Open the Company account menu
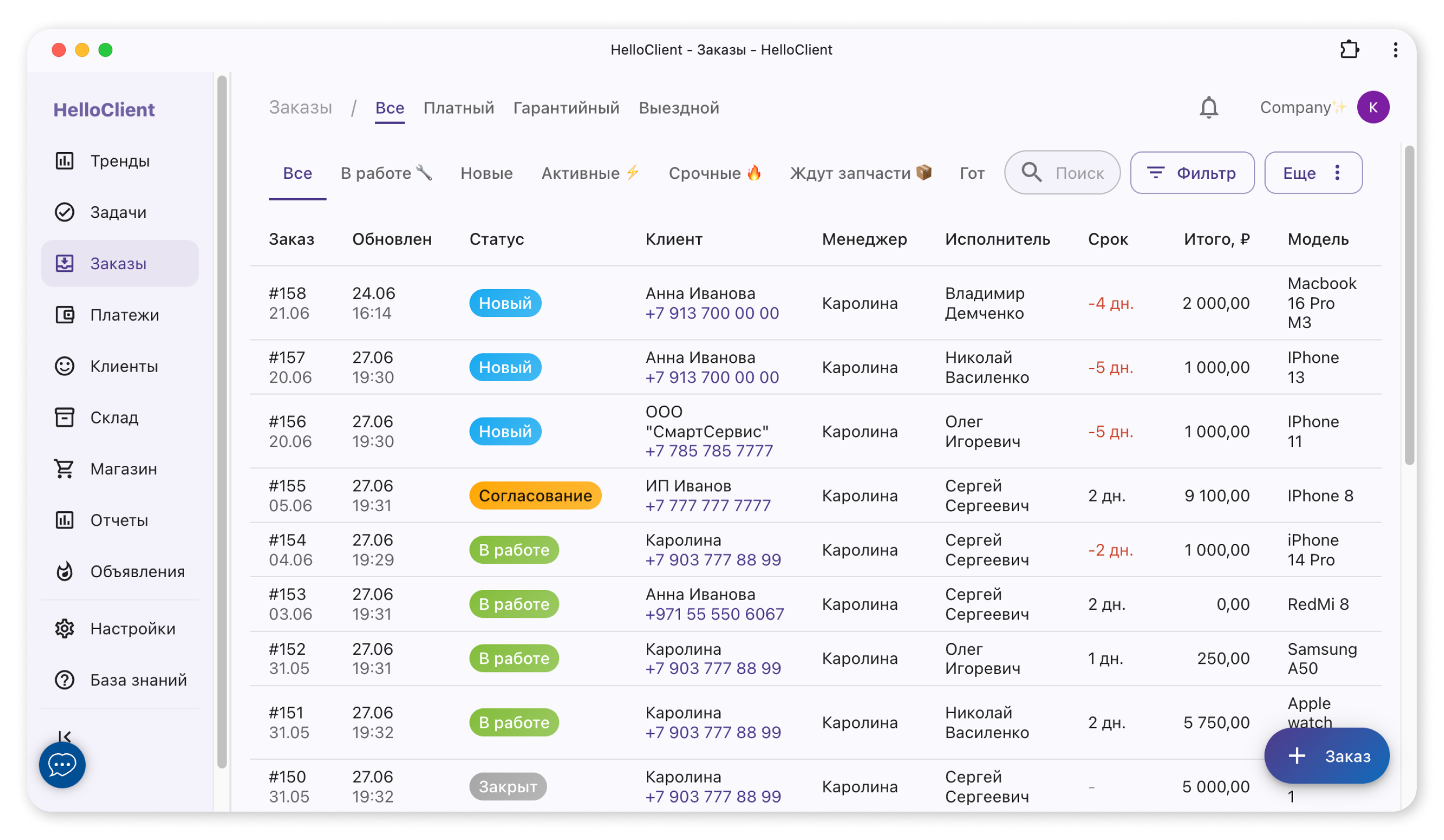1444x840 pixels. (x=1303, y=107)
